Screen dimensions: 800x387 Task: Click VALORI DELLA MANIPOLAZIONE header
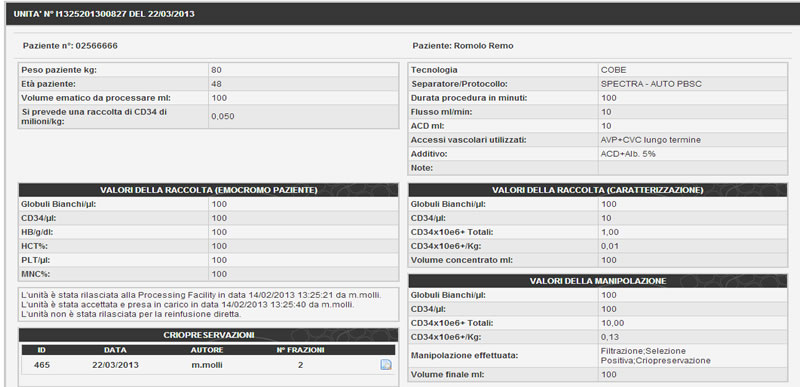597,281
